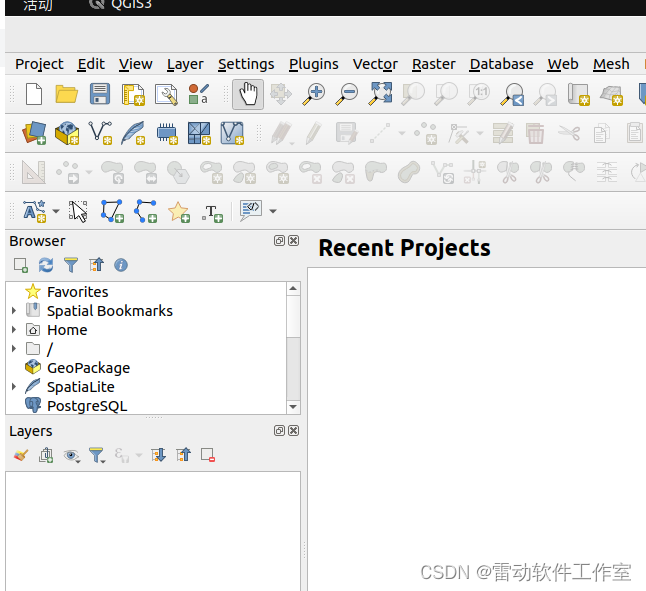
Task: Open the Data Source Manager
Action: (34, 133)
